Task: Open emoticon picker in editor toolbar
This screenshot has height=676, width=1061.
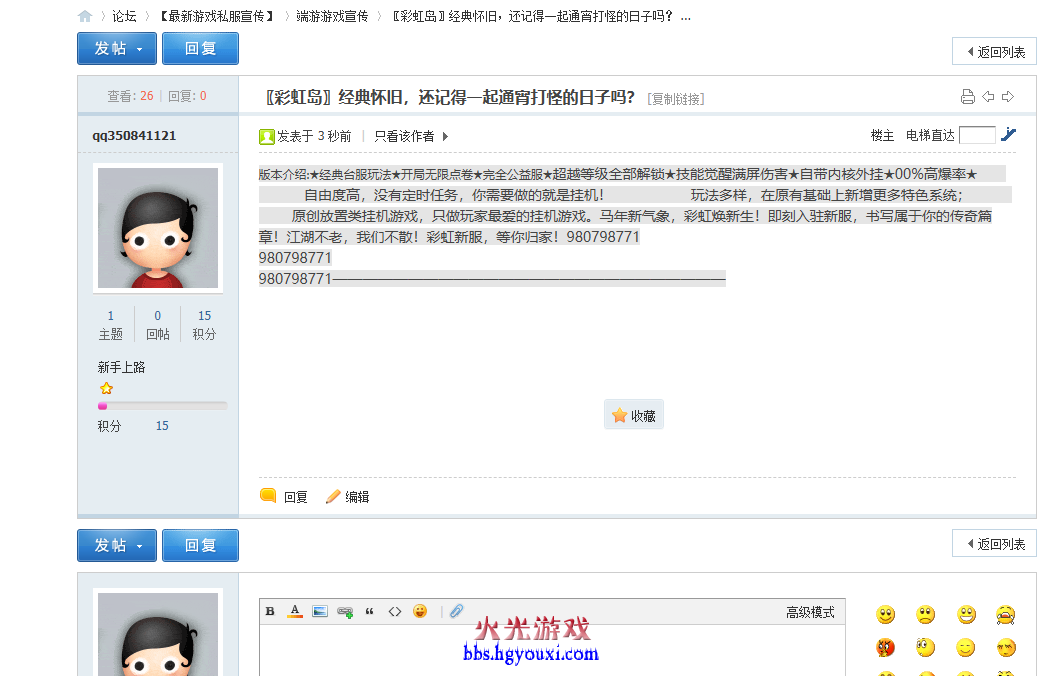Action: pos(420,611)
